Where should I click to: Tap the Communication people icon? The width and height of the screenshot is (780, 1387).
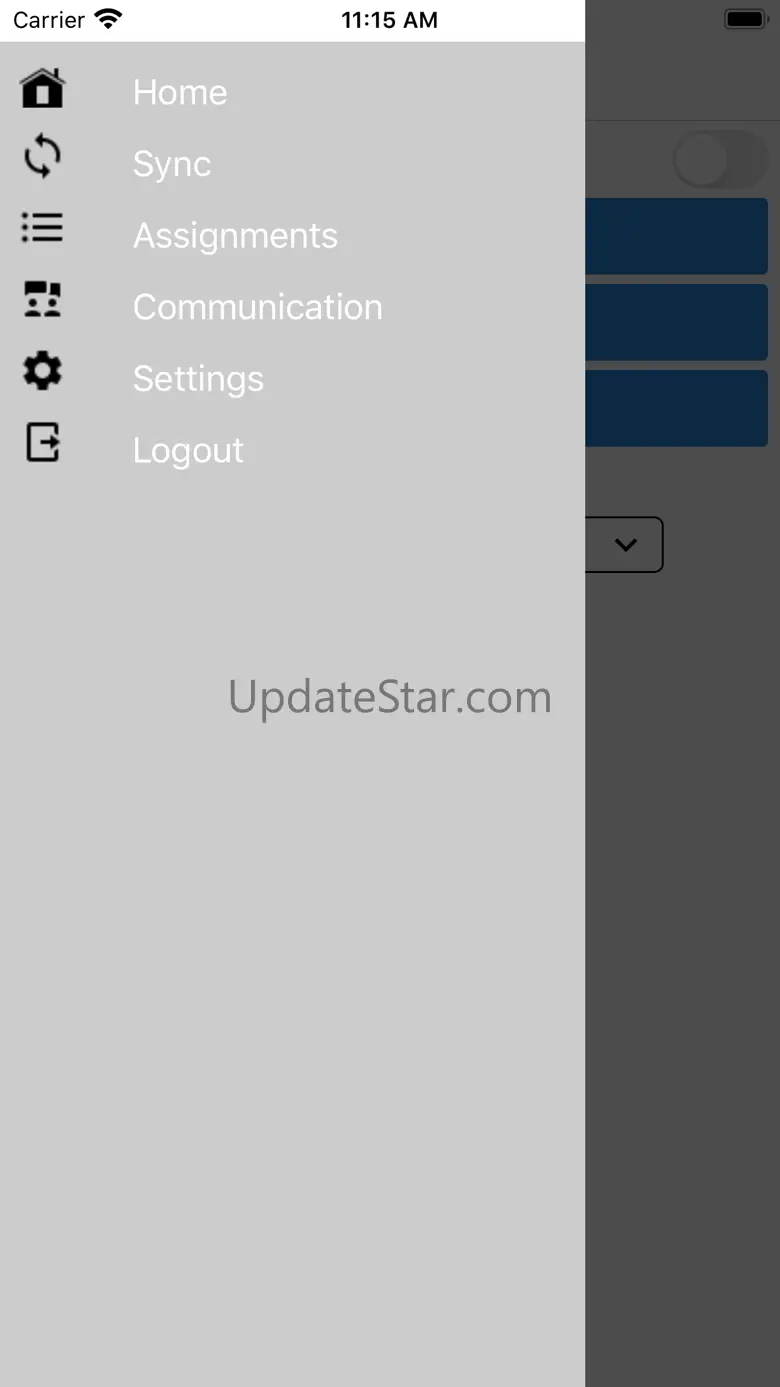pos(42,299)
